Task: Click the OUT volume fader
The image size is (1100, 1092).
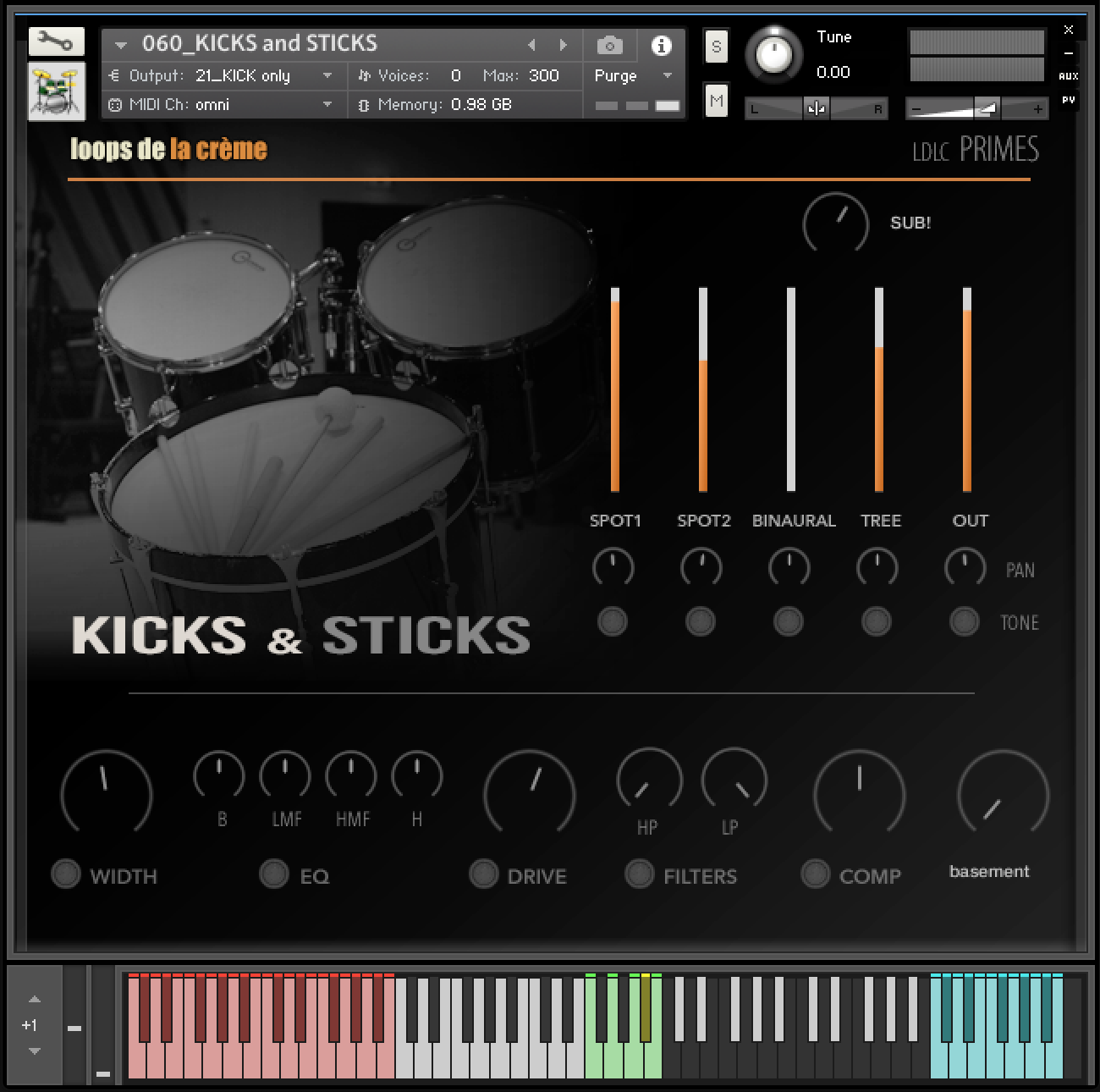Action: coord(967,389)
